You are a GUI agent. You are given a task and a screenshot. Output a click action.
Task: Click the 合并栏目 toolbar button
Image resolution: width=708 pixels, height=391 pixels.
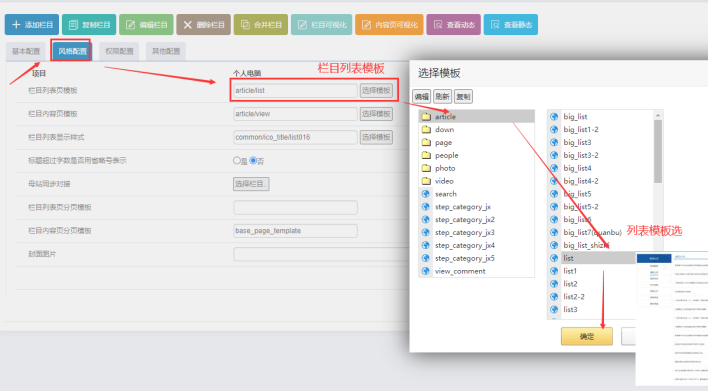click(x=261, y=24)
